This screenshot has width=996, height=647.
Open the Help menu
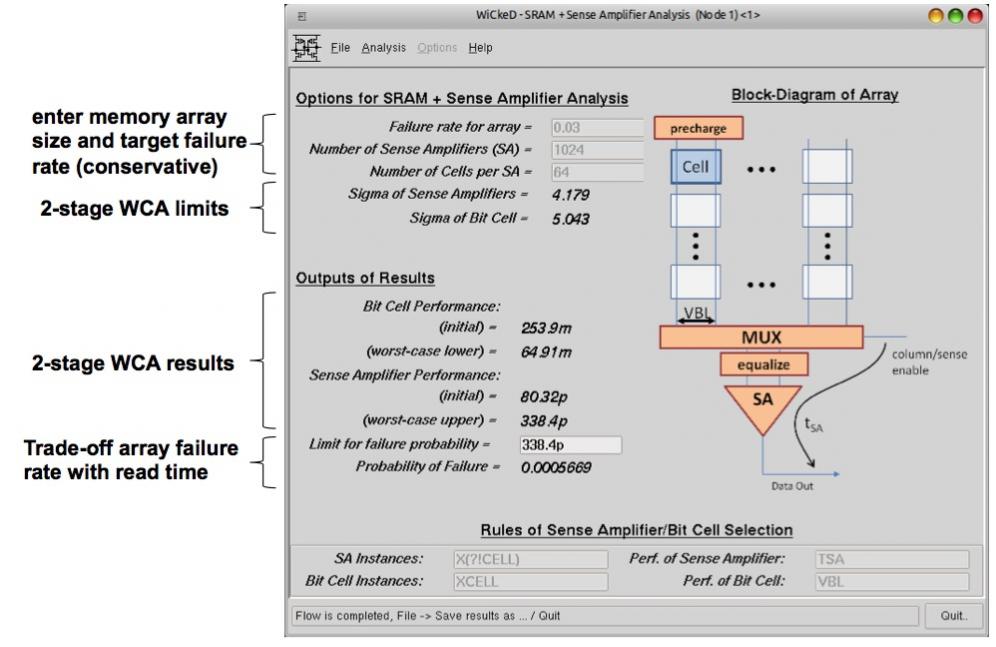480,48
